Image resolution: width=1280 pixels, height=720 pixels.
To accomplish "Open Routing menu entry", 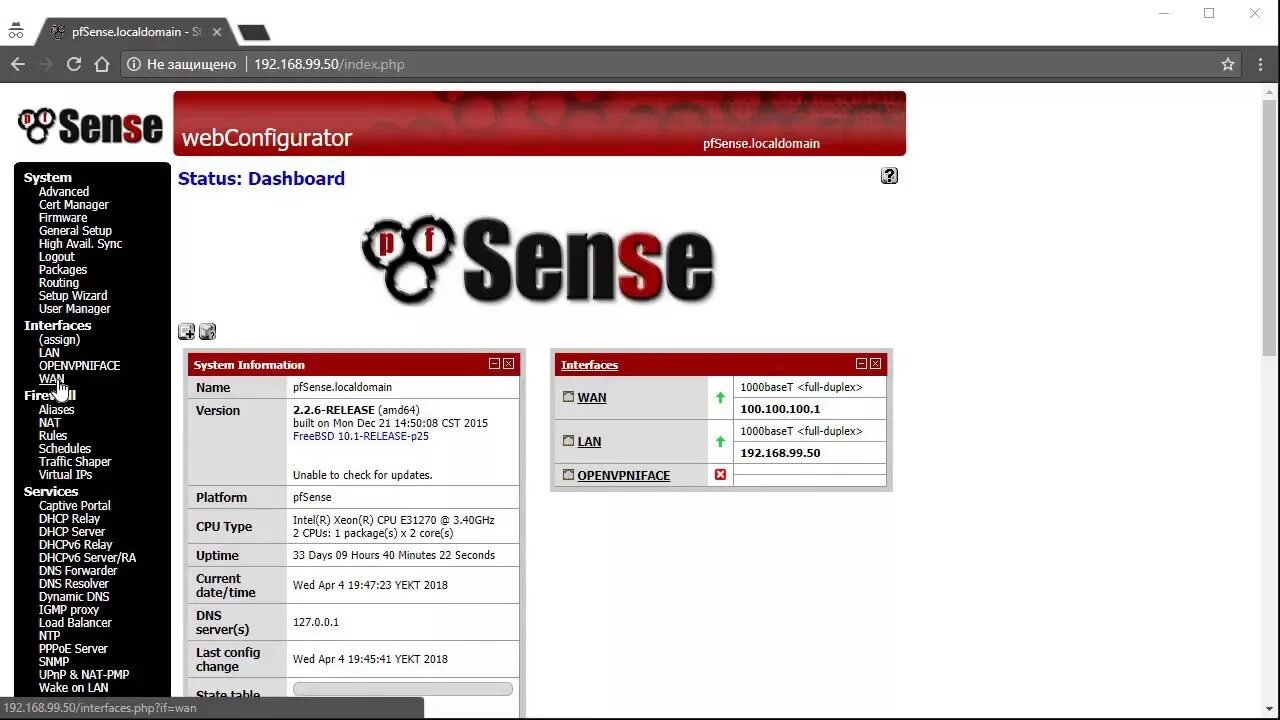I will coord(59,283).
